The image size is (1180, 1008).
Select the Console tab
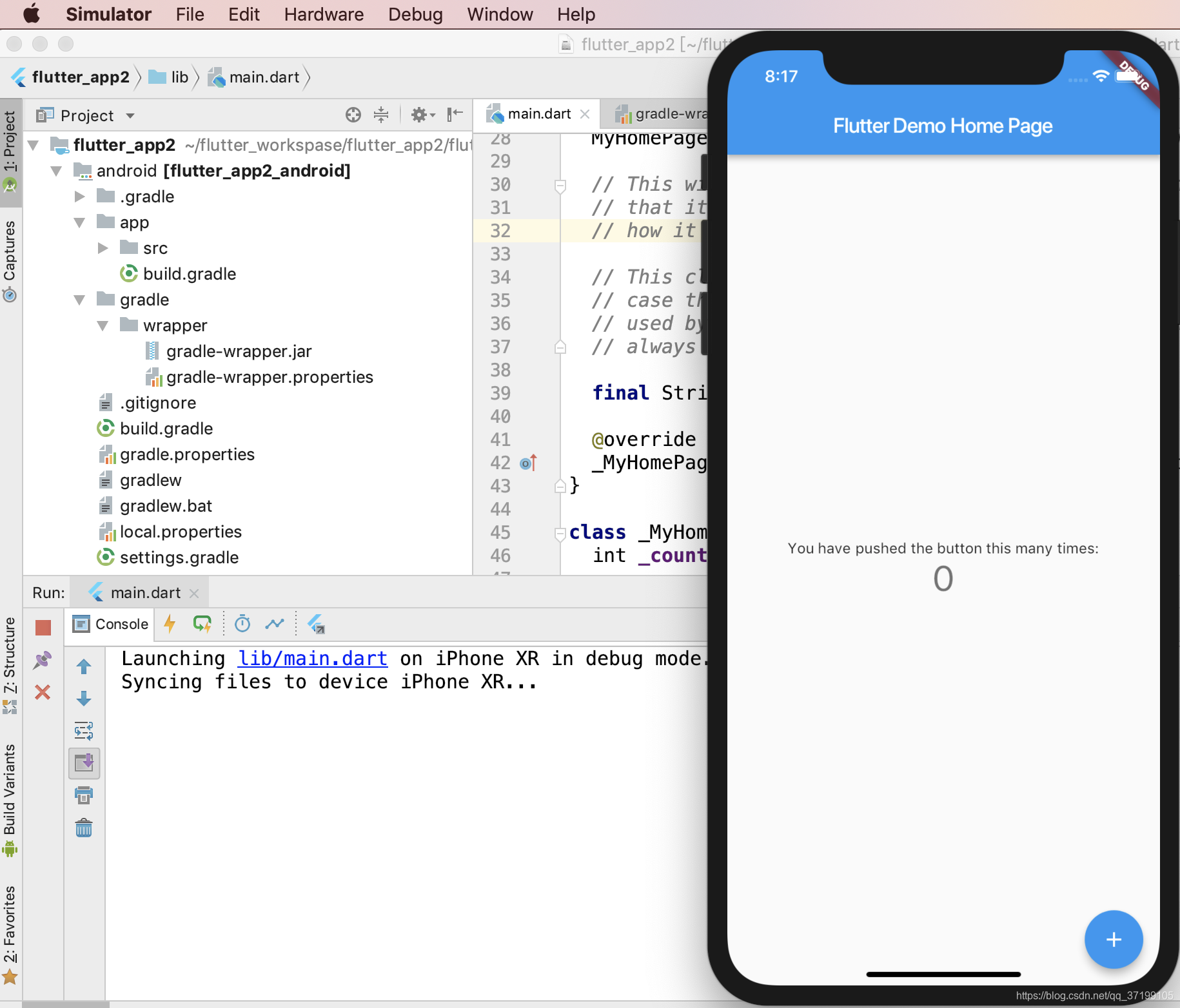coord(111,624)
